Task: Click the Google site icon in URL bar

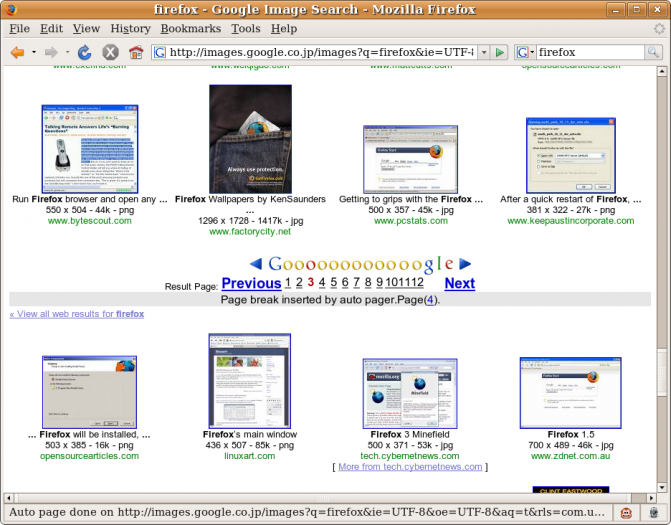Action: click(160, 53)
